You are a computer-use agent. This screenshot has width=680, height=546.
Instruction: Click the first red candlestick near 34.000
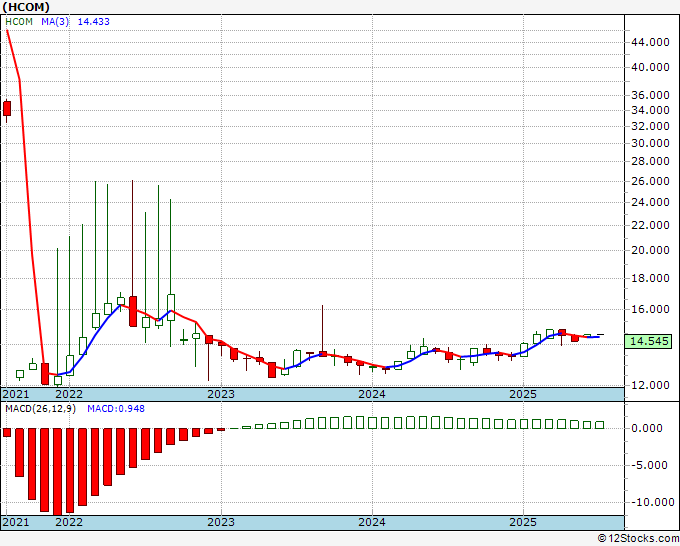[7, 108]
